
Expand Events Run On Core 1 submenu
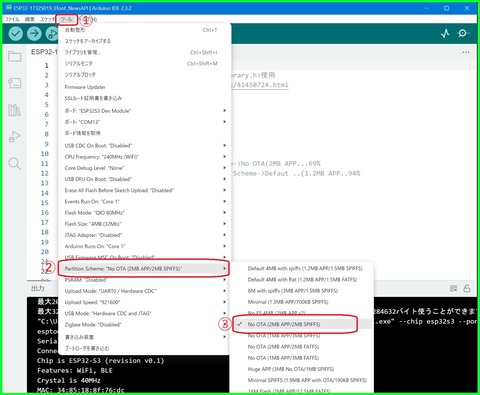[x=144, y=201]
